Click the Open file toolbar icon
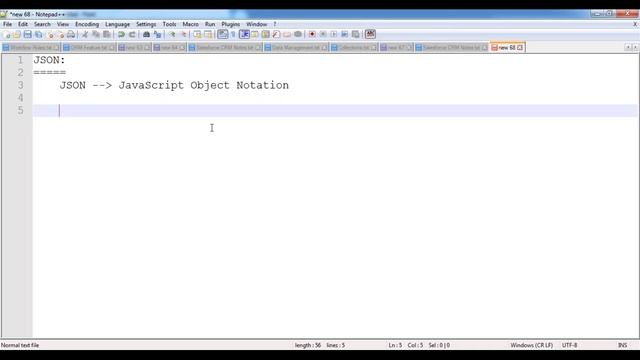Viewport: 640px width, 360px height. (17, 35)
